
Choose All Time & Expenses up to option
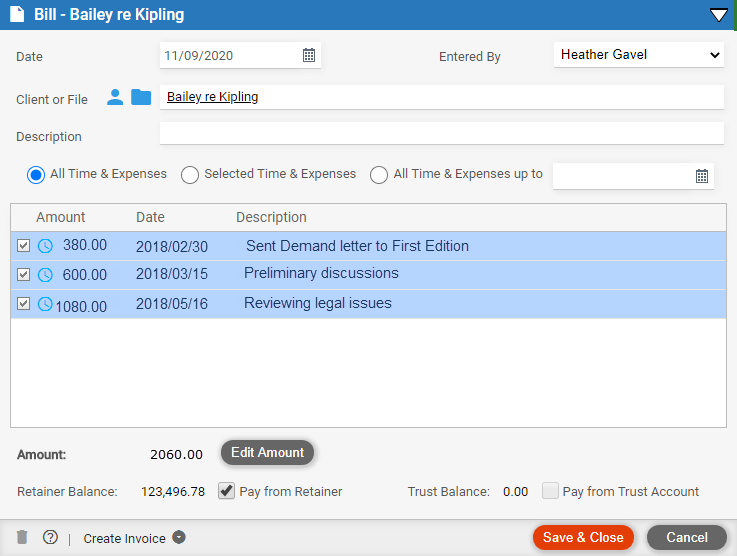click(379, 175)
